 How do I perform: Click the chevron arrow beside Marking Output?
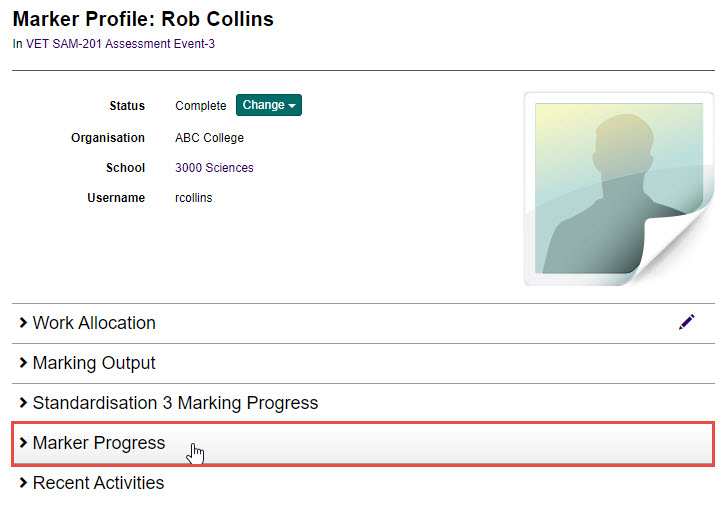23,363
